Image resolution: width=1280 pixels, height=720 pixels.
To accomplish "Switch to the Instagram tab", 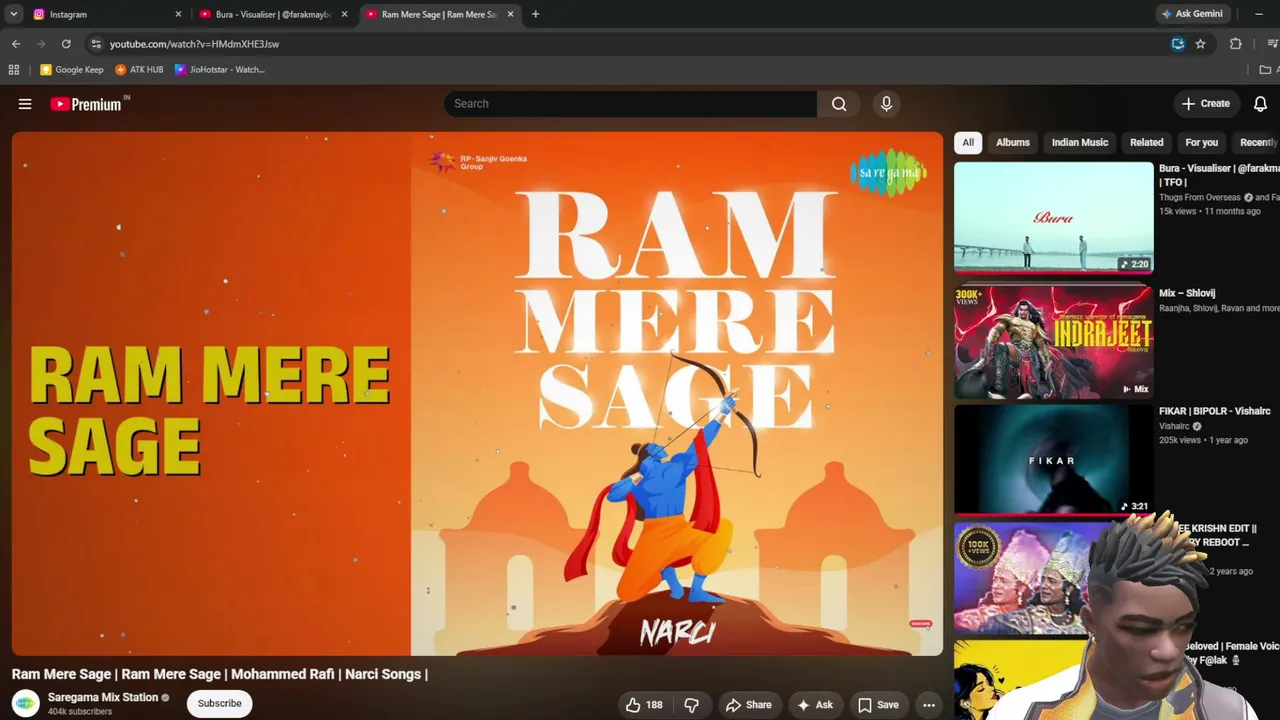I will point(106,14).
